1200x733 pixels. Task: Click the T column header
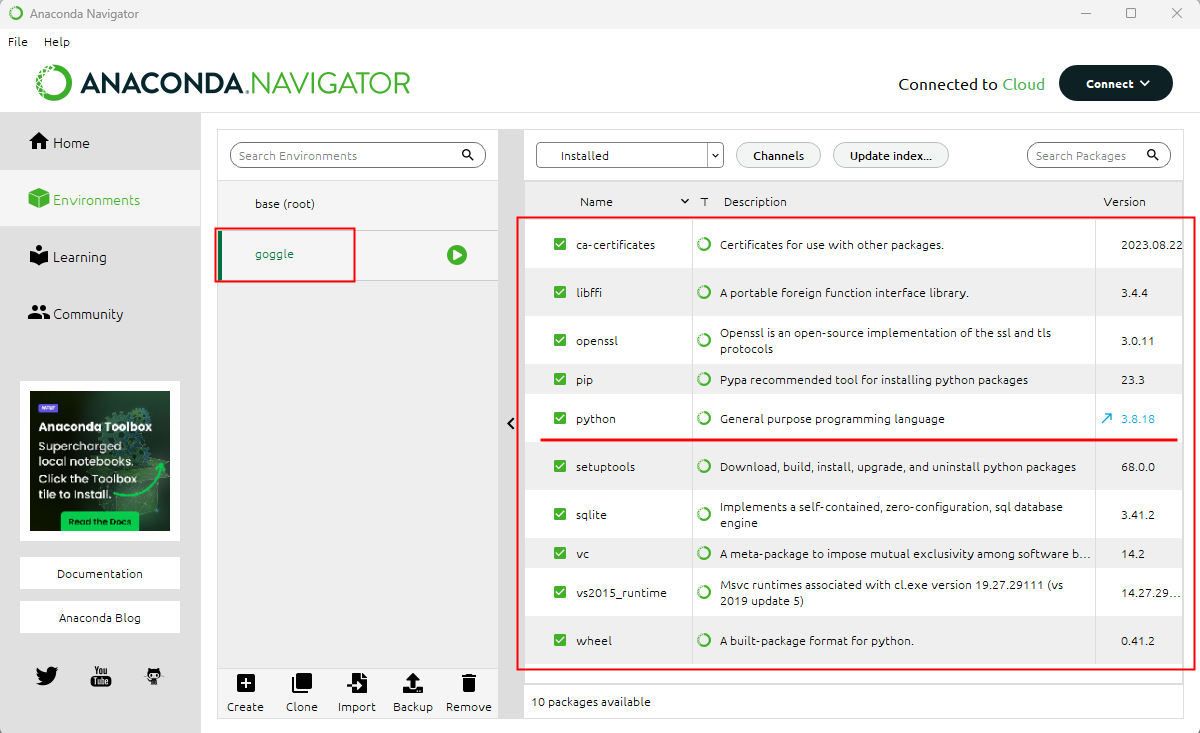[x=704, y=202]
